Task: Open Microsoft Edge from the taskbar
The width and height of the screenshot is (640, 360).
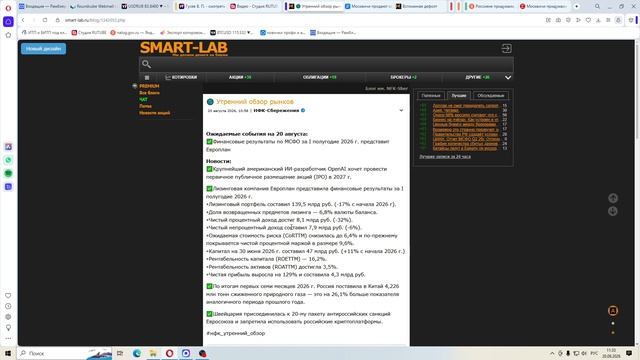Action: tap(137, 353)
